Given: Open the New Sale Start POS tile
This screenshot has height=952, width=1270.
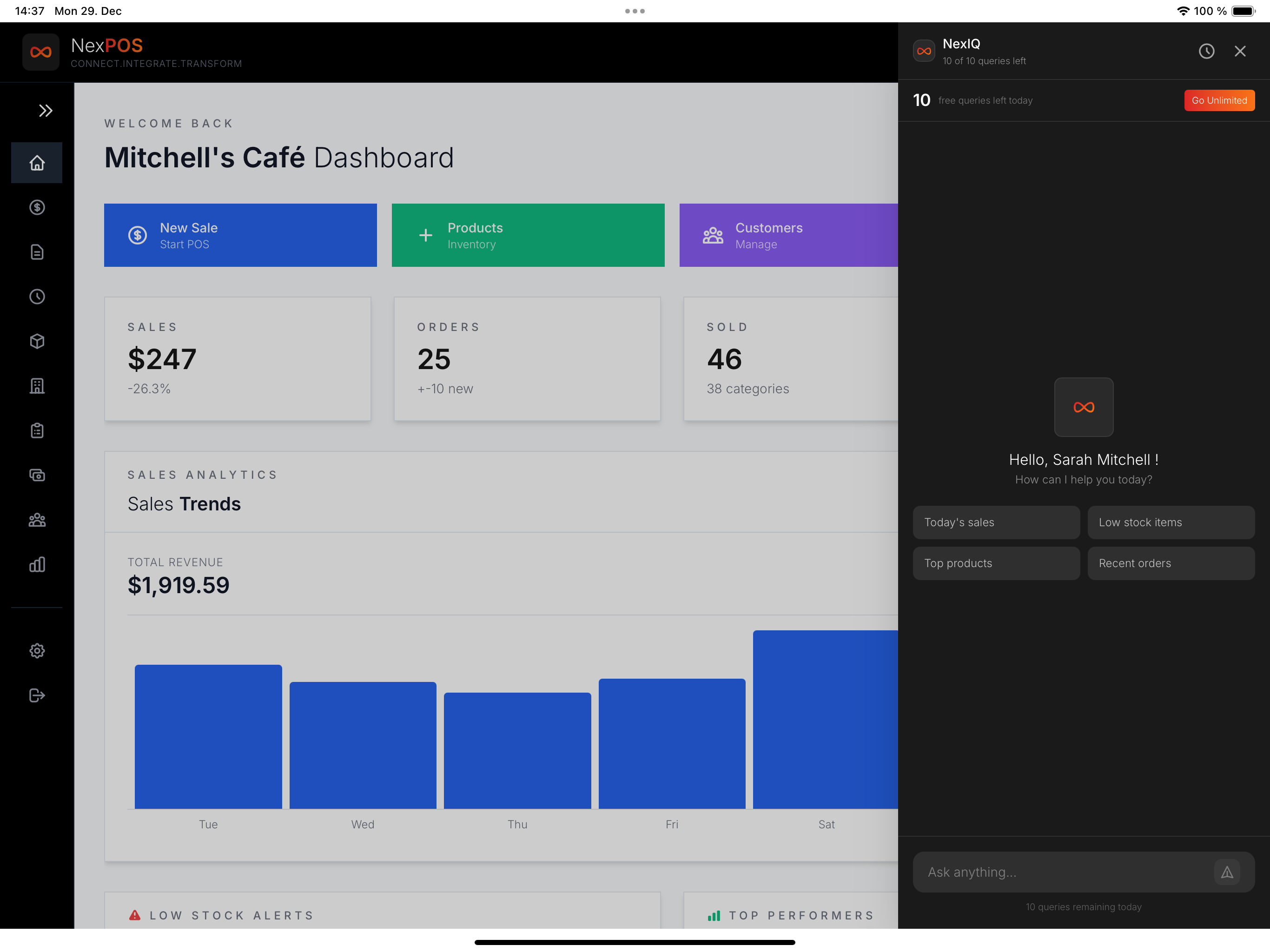Looking at the screenshot, I should pos(240,235).
